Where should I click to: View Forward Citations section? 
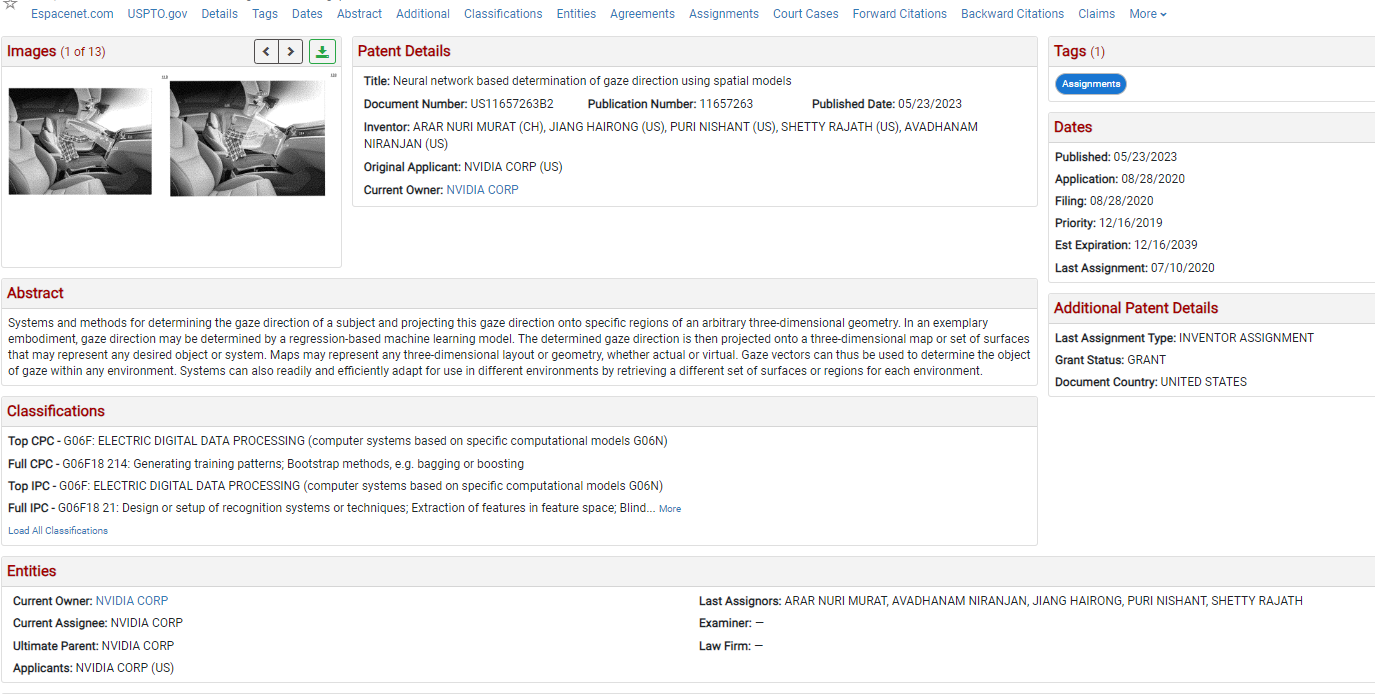900,14
